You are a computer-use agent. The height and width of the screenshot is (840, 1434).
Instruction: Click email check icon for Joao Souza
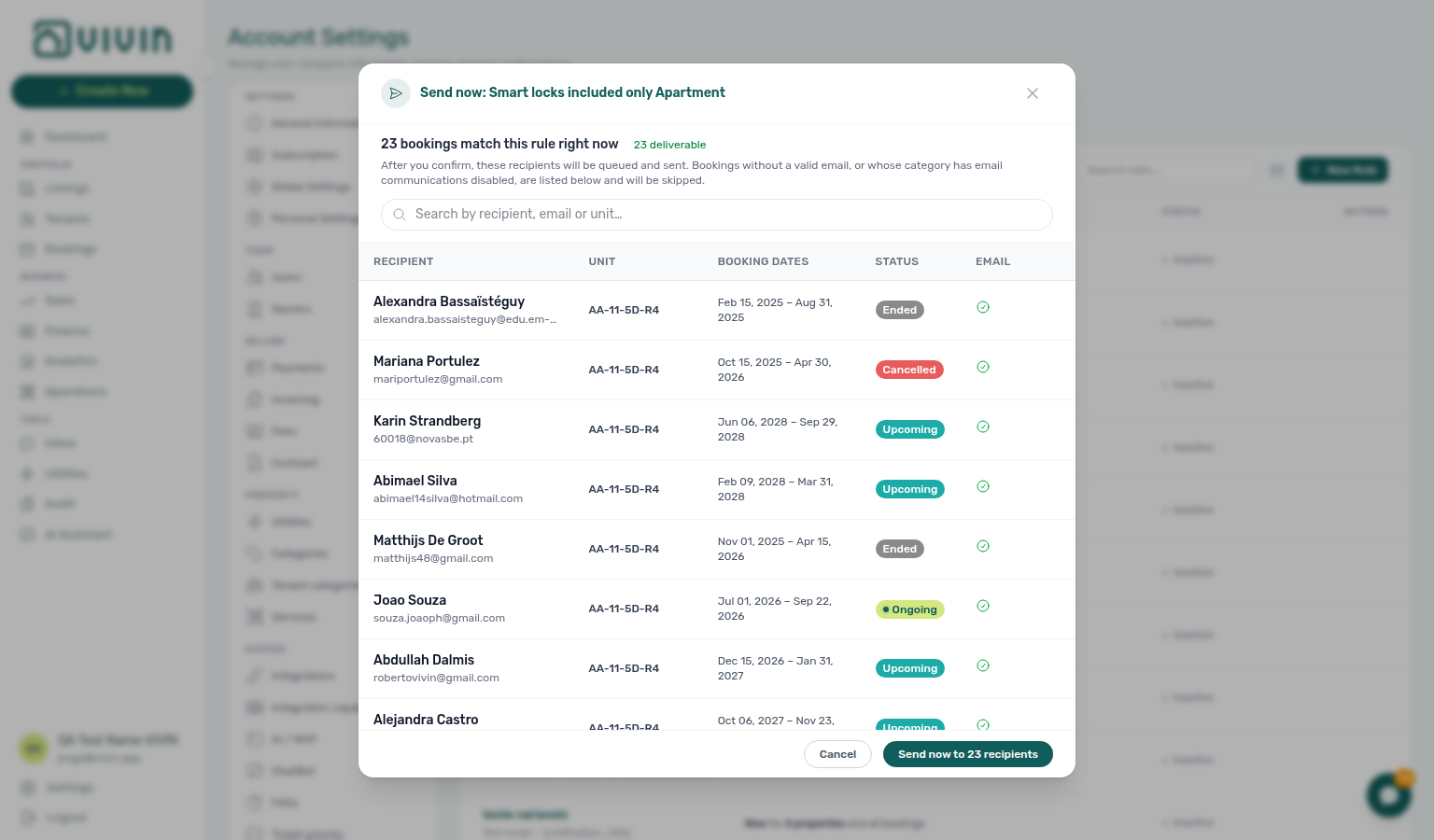(x=983, y=606)
